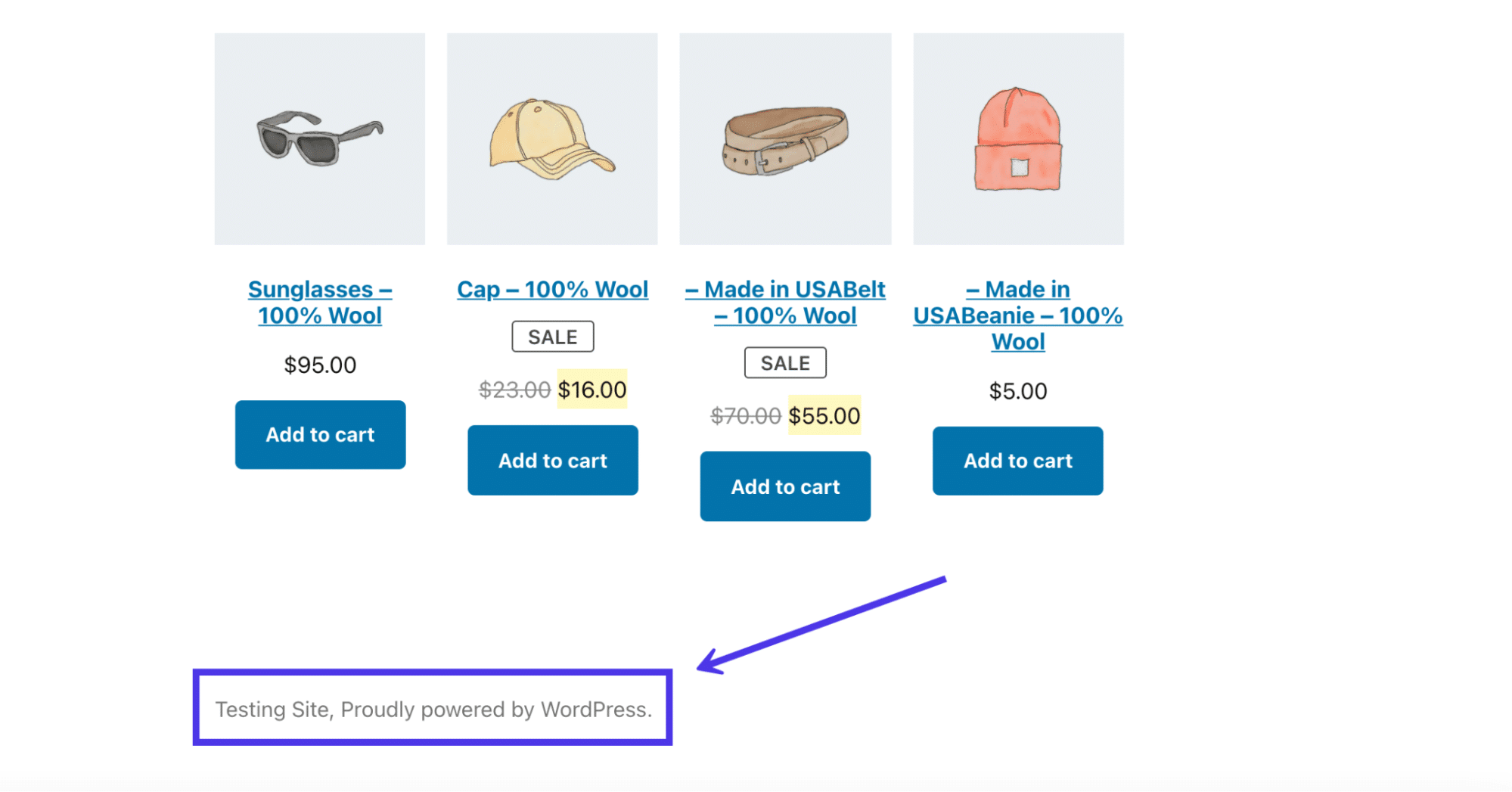This screenshot has width=1512, height=792.
Task: Click the crossed-out $23.00 price
Action: click(x=514, y=390)
